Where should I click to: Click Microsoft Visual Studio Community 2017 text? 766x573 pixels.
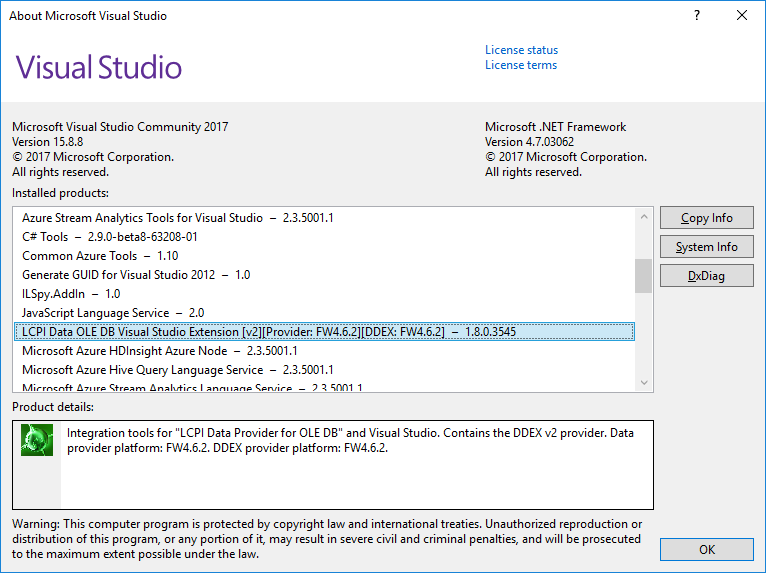click(x=120, y=127)
